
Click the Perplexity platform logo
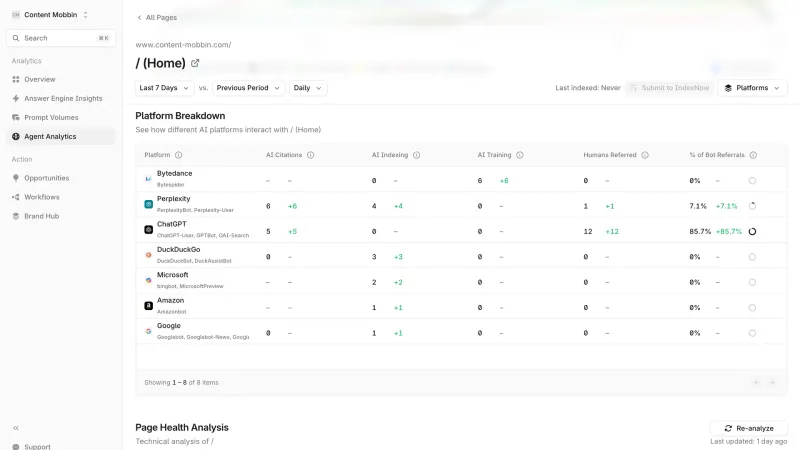[x=148, y=205]
